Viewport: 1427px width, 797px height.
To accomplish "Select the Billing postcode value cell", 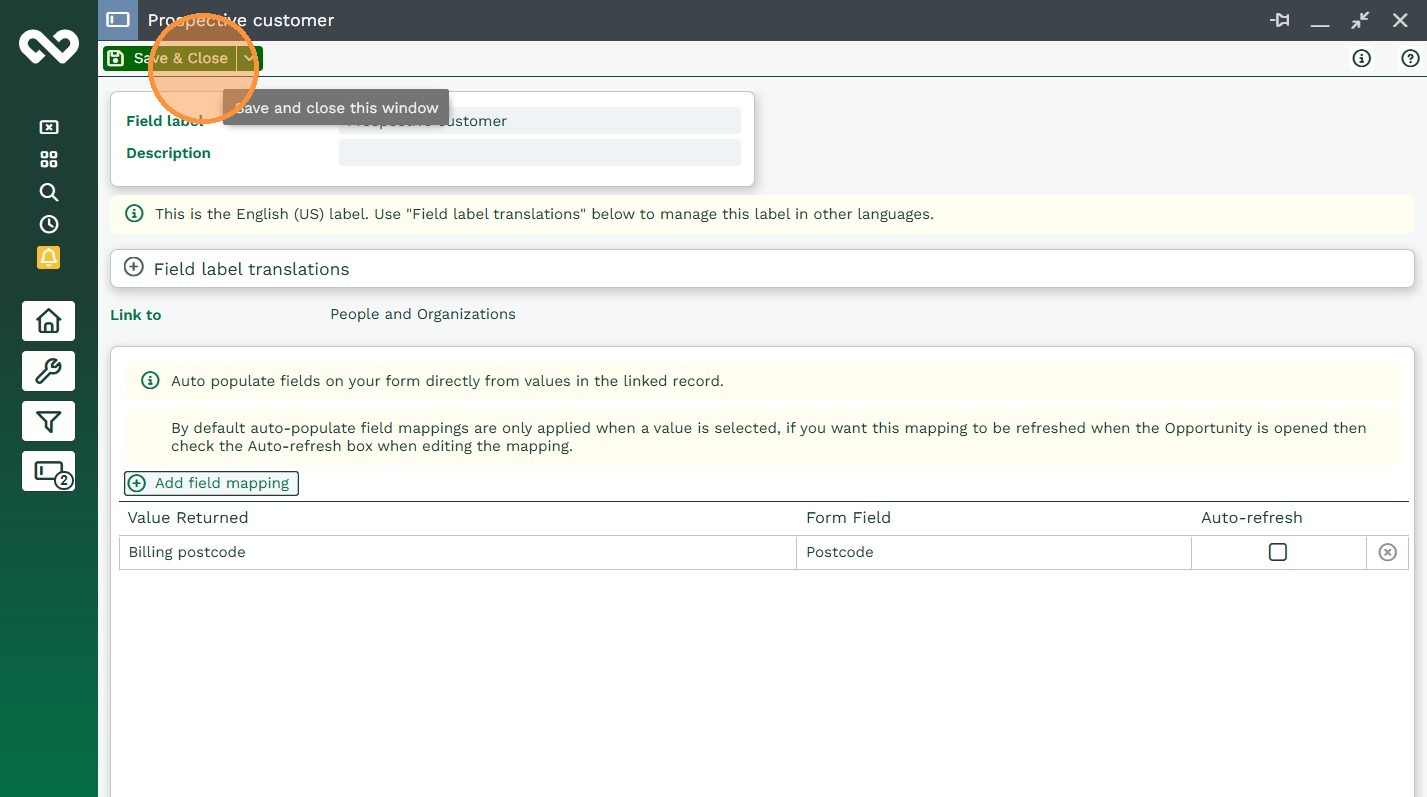I will pos(457,552).
